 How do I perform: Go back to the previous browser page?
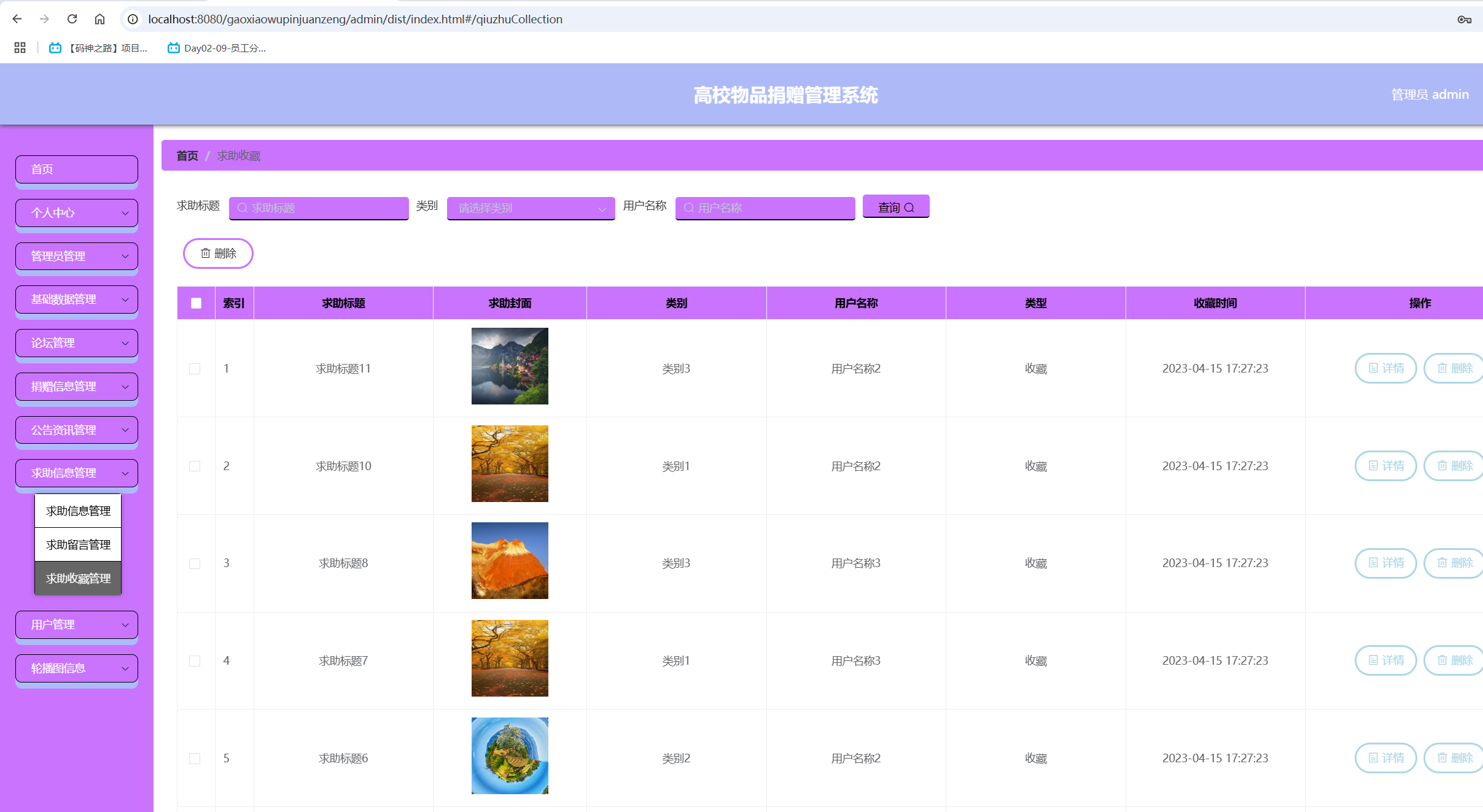click(17, 19)
